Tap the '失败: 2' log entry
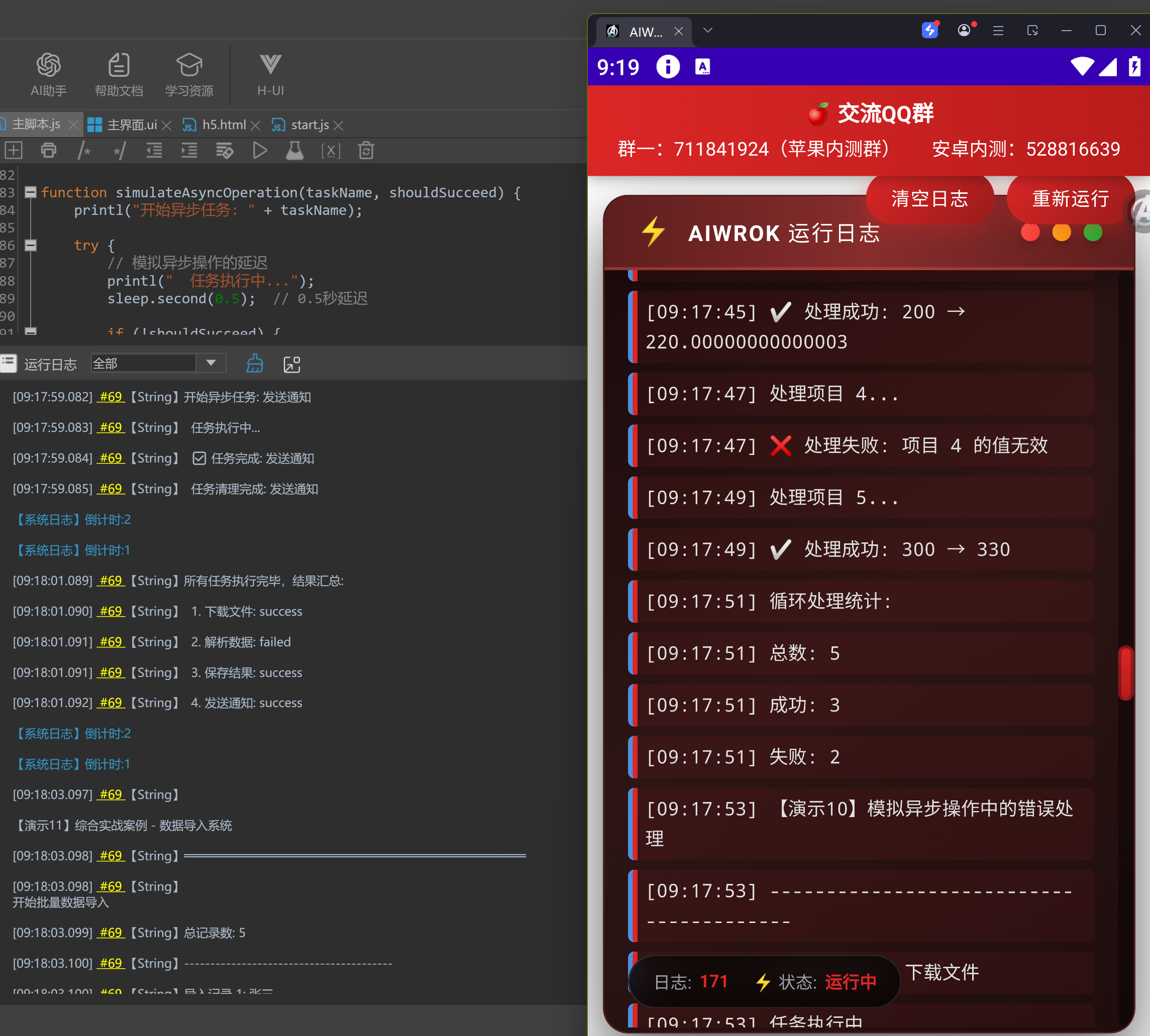The height and width of the screenshot is (1036, 1150). (x=861, y=756)
